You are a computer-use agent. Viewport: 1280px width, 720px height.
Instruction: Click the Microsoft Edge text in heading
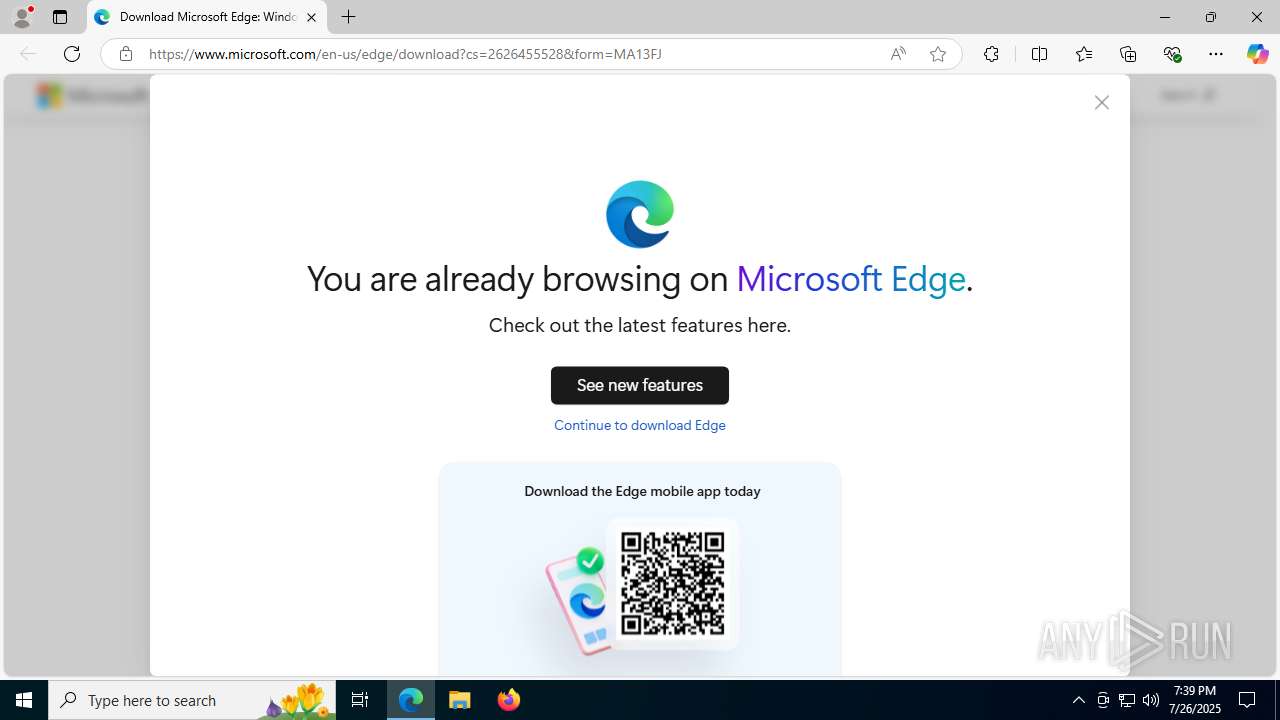851,279
